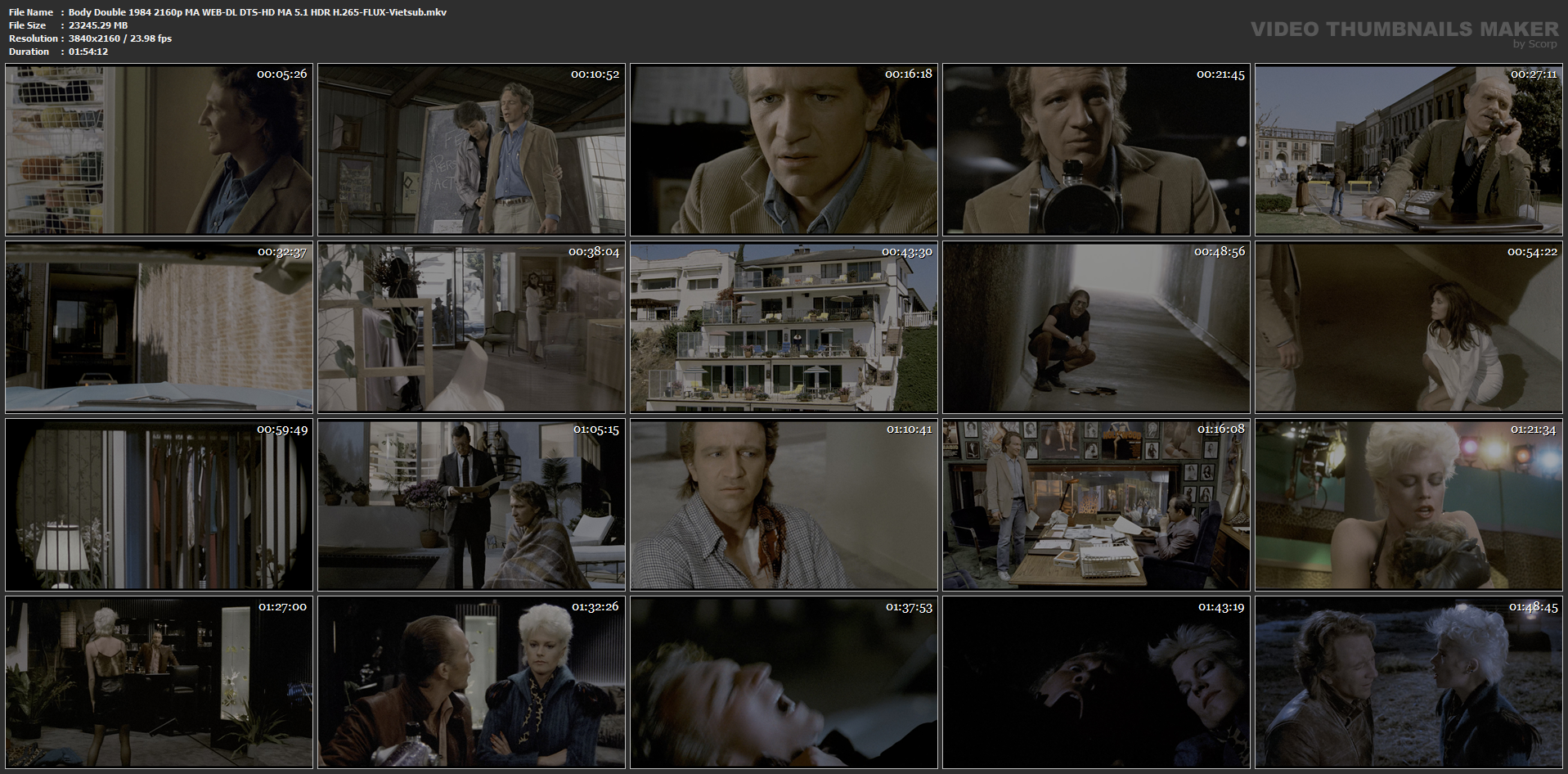Click the timestamp label 00:43:30
The width and height of the screenshot is (1568, 774).
pyautogui.click(x=906, y=252)
